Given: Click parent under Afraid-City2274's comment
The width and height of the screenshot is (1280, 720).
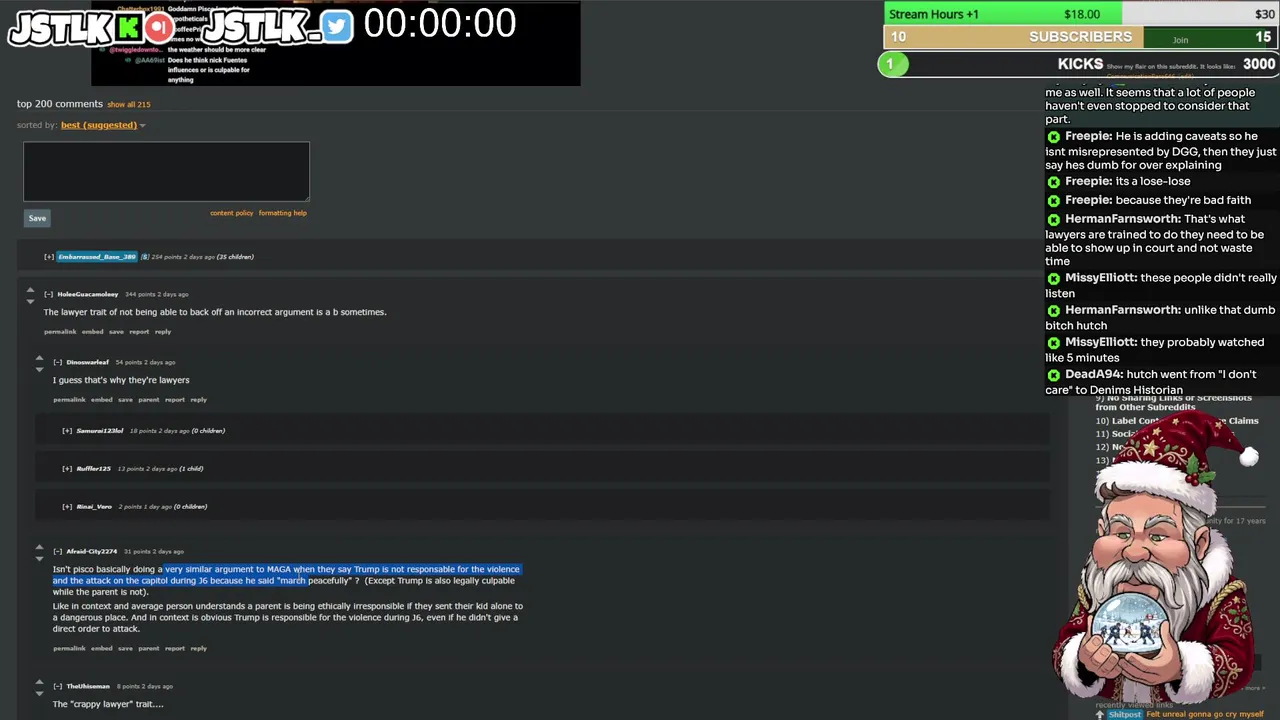Looking at the screenshot, I should click(x=149, y=649).
